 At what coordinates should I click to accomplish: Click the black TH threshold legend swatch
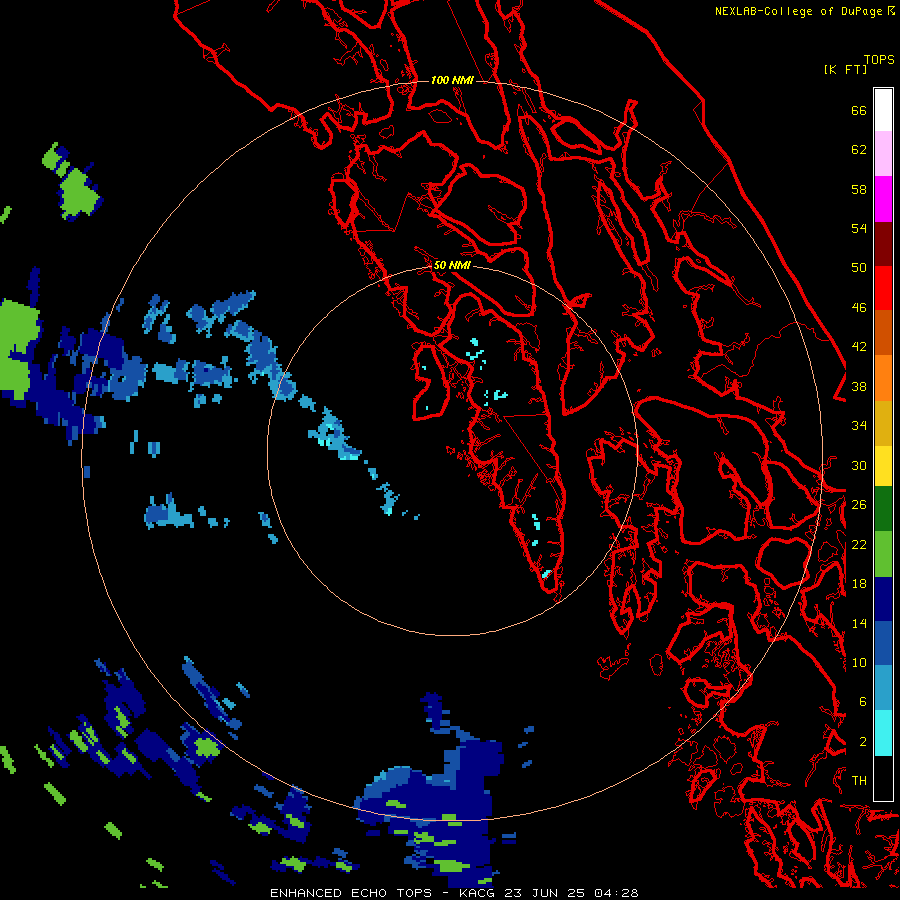coord(883,778)
